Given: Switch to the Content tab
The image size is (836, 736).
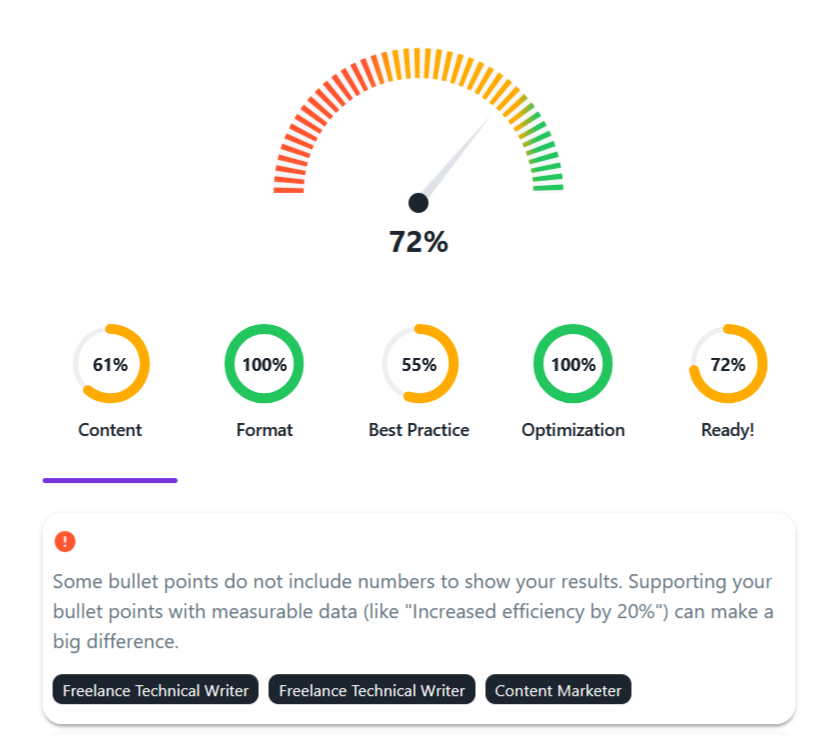Looking at the screenshot, I should [110, 430].
